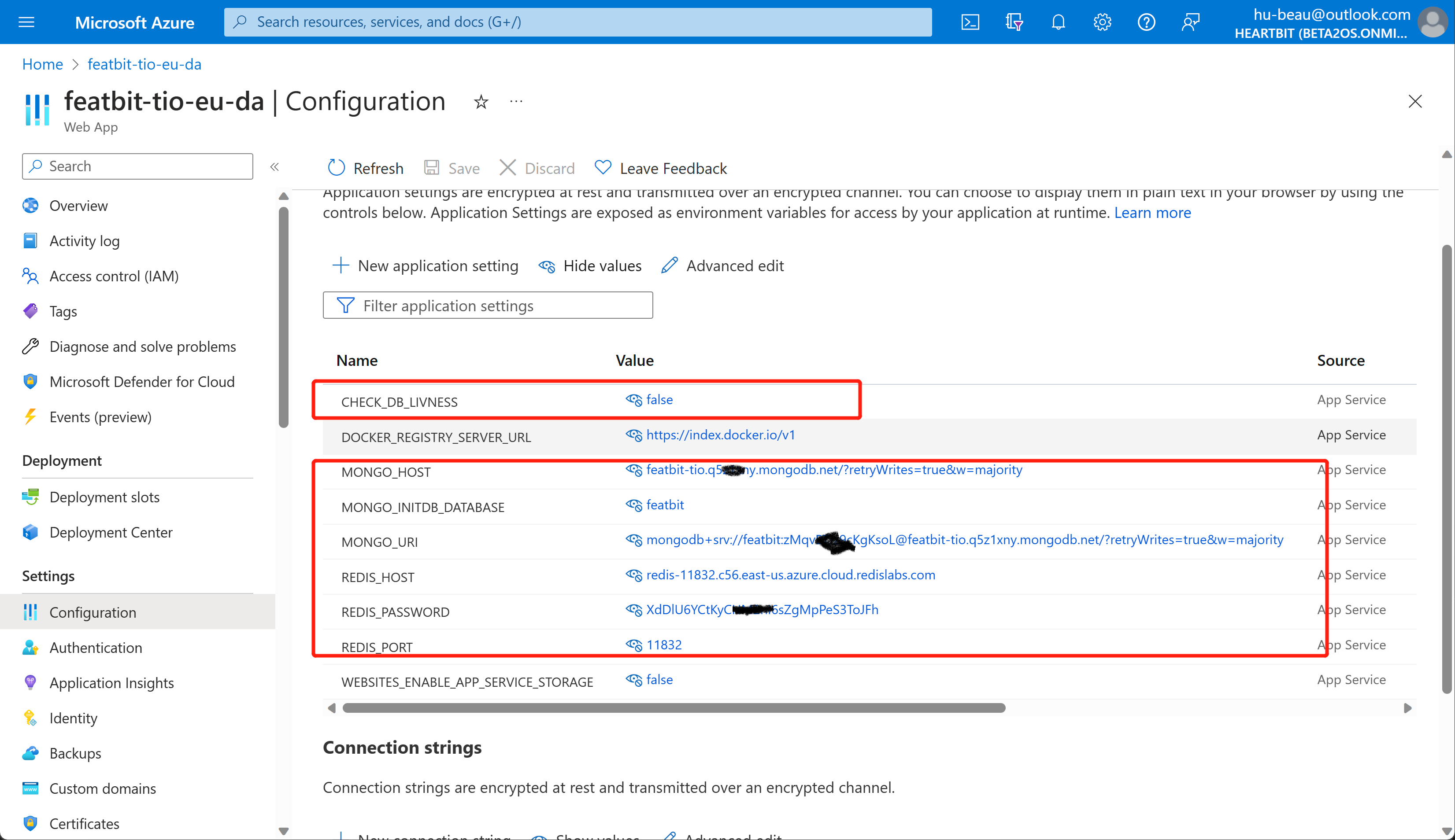Open the notifications bell
The image size is (1455, 840).
coord(1058,22)
